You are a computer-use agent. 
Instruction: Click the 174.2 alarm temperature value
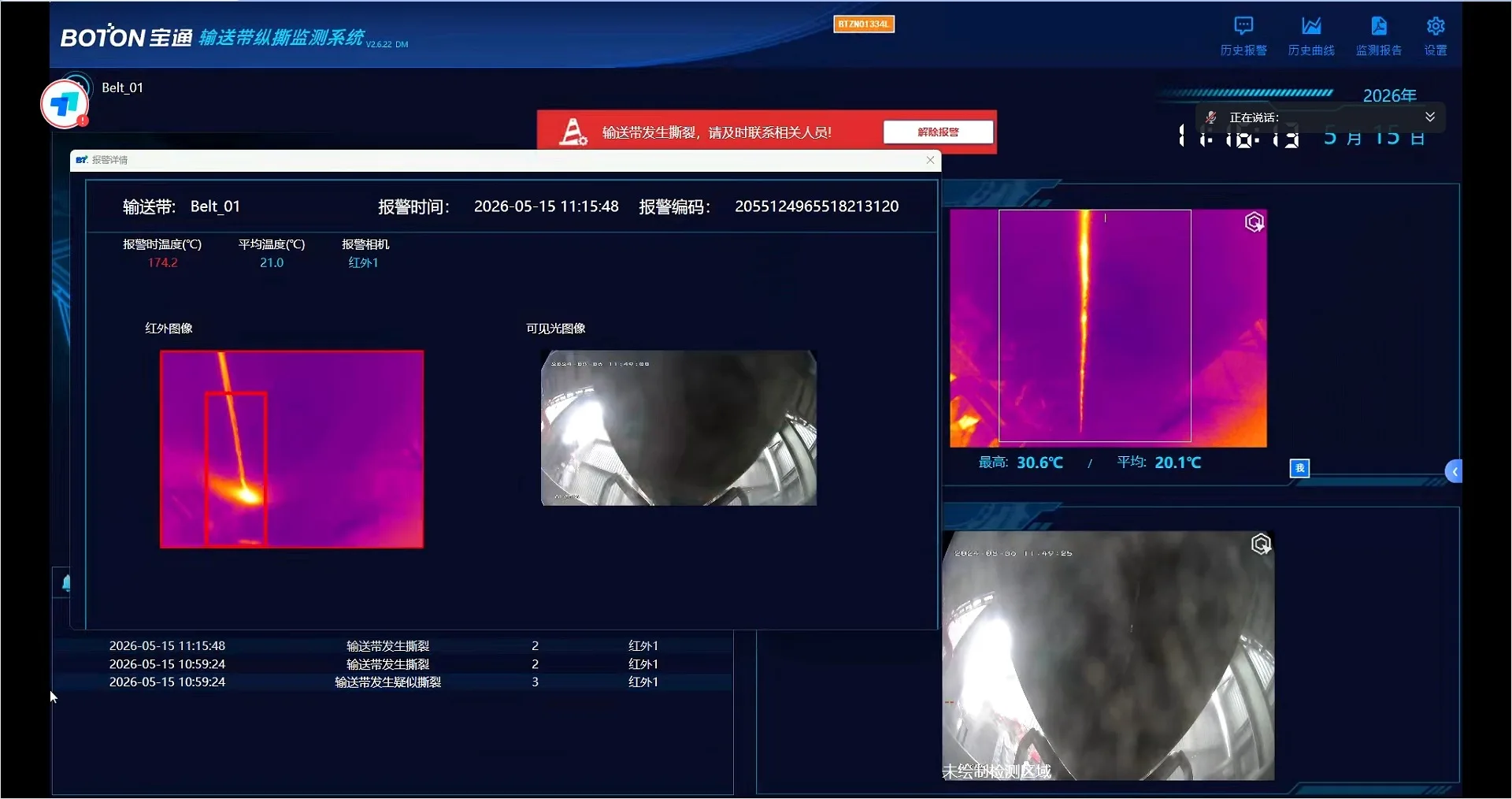(x=163, y=263)
